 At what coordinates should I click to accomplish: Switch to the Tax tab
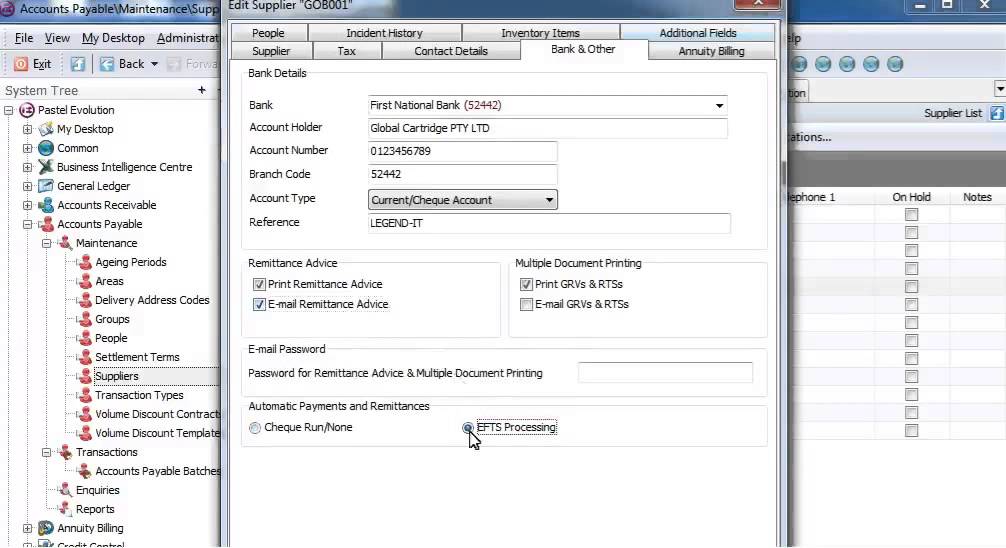coord(346,51)
